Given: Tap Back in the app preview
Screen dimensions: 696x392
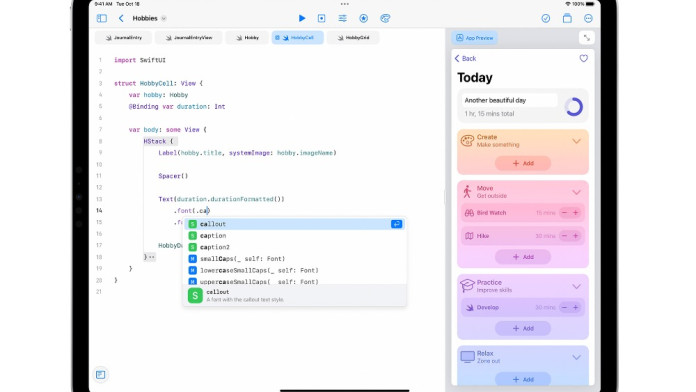Looking at the screenshot, I should click(465, 59).
